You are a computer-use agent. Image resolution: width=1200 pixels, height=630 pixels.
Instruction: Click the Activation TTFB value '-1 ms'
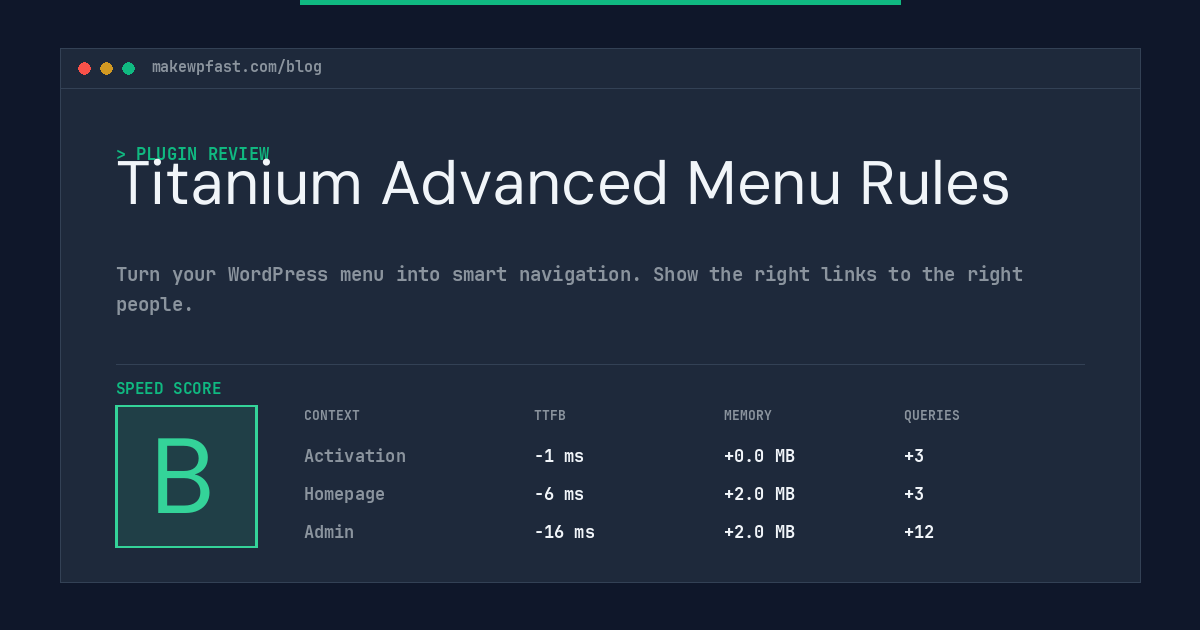click(x=559, y=456)
